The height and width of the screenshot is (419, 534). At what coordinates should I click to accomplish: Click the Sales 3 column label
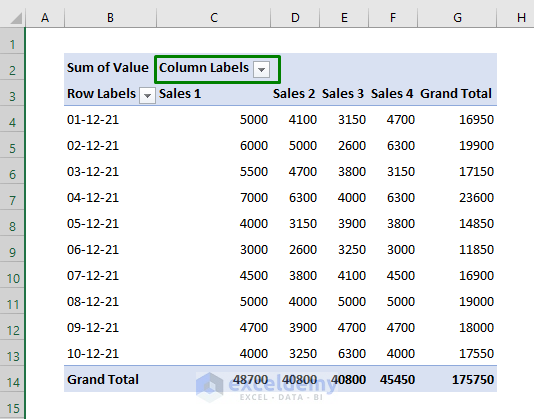click(343, 94)
